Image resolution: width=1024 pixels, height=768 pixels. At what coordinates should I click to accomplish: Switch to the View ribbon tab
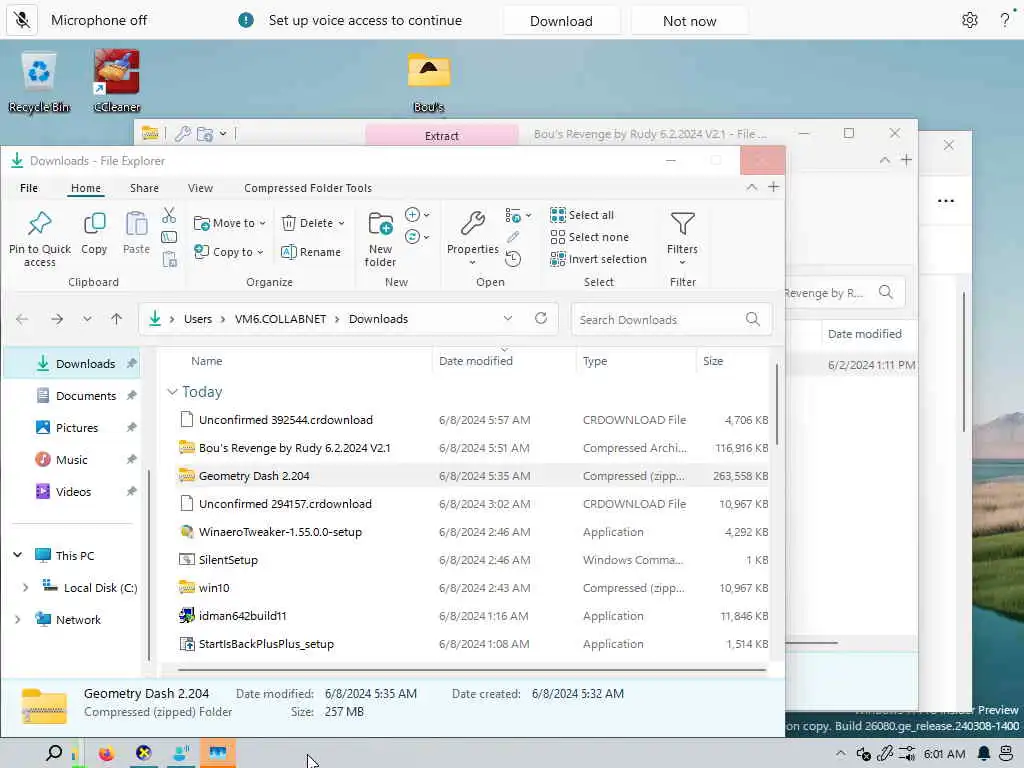pos(200,188)
